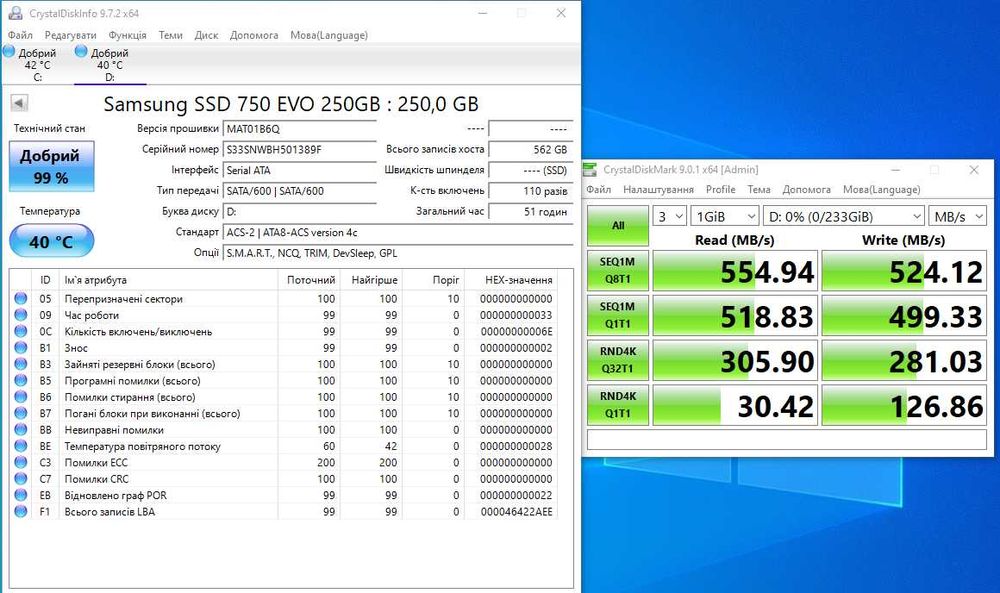Click status orb for attribute 09 row
The image size is (1000, 593).
point(20,315)
